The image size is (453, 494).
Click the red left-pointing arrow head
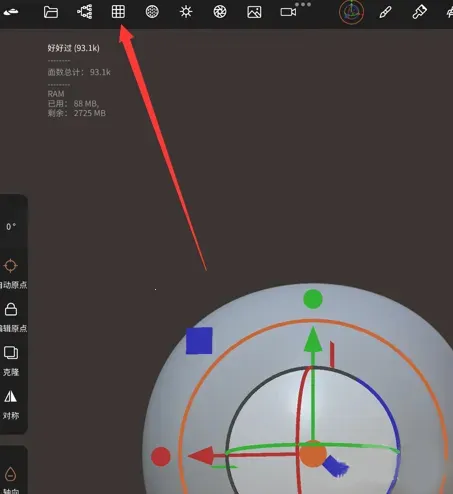pos(201,455)
